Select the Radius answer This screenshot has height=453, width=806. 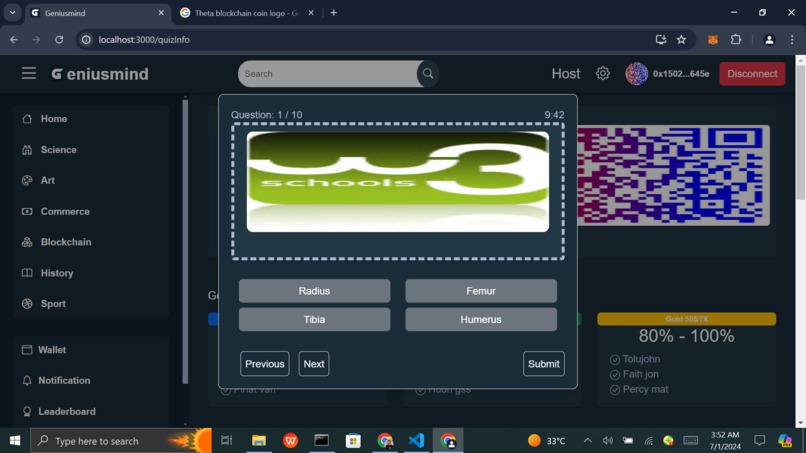coord(314,291)
